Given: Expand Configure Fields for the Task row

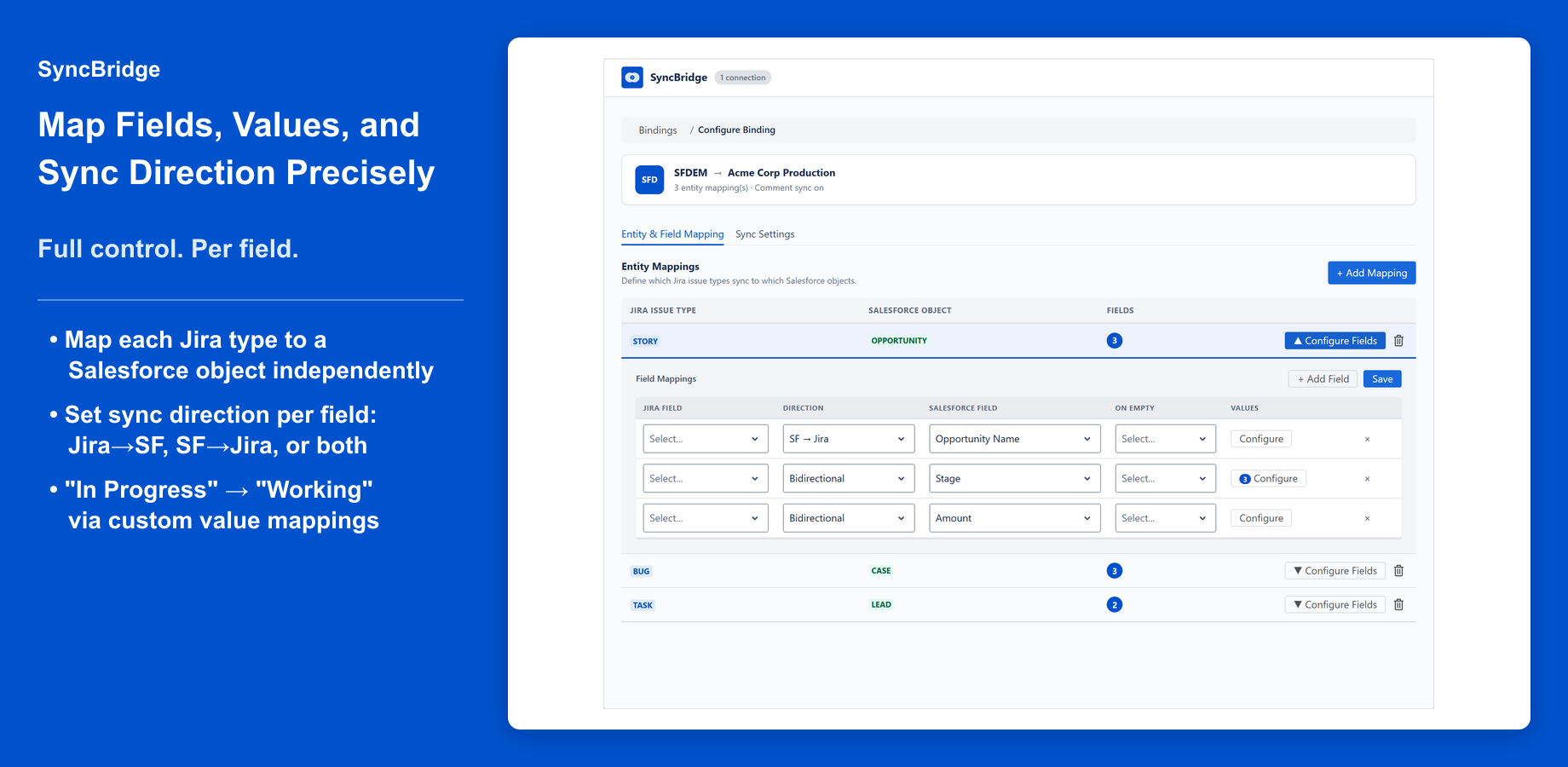Looking at the screenshot, I should pyautogui.click(x=1335, y=605).
